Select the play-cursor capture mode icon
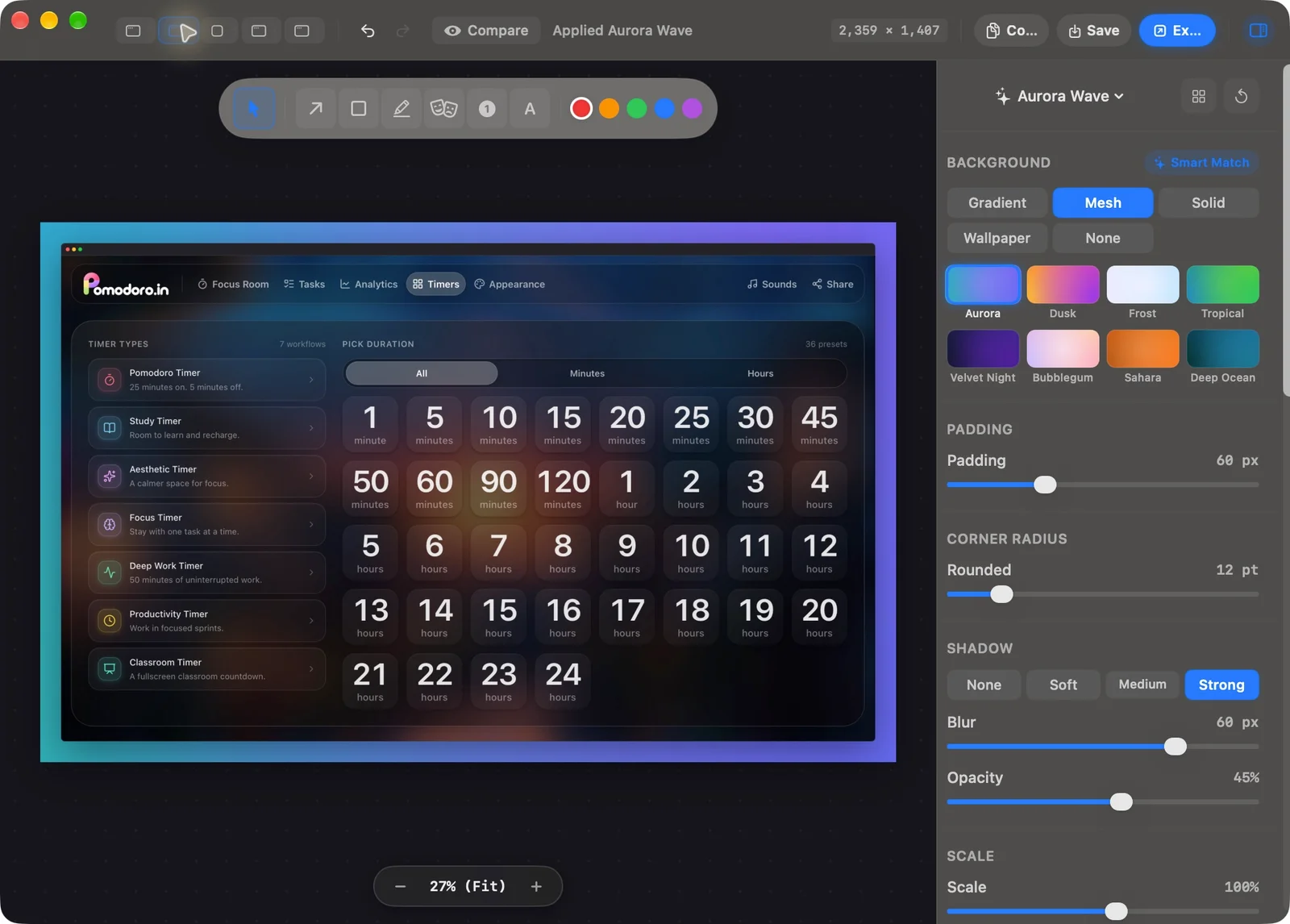The width and height of the screenshot is (1290, 924). [178, 31]
